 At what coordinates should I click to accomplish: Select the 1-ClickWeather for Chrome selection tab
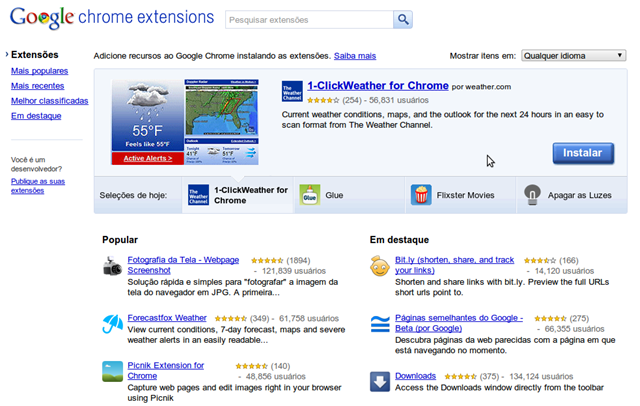tap(238, 195)
